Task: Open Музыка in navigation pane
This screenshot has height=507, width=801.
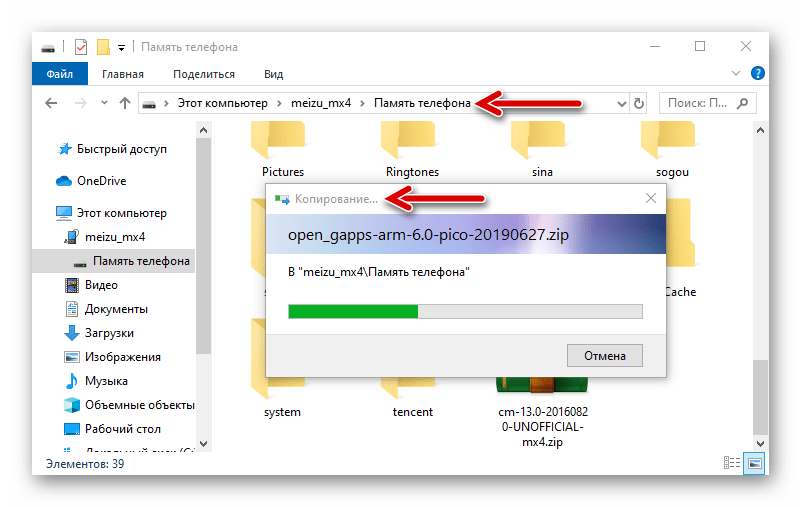Action: pyautogui.click(x=106, y=381)
